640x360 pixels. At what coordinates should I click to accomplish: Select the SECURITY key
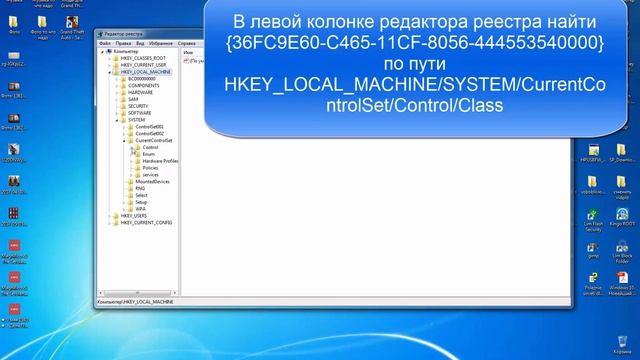[x=138, y=106]
